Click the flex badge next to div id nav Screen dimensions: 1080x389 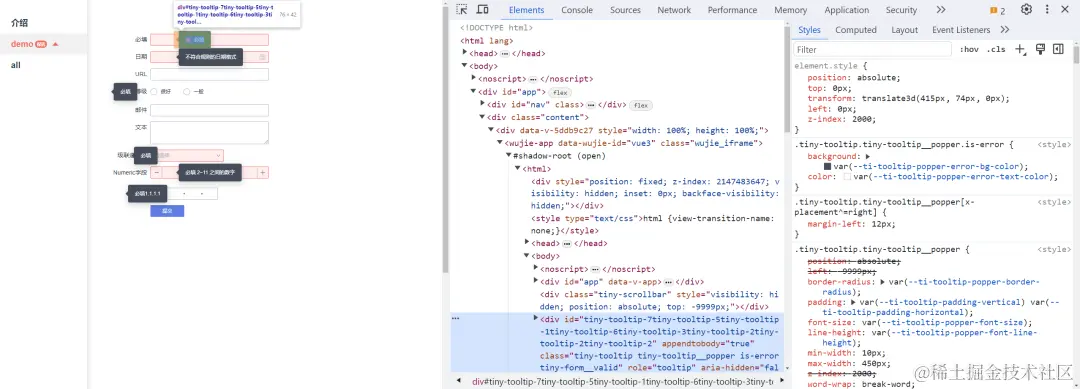(641, 105)
